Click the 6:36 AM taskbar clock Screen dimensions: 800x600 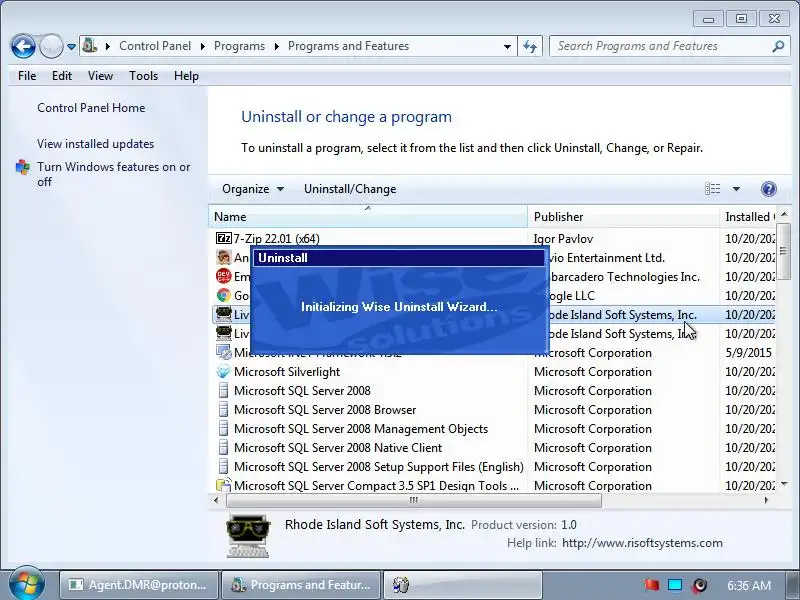point(748,585)
